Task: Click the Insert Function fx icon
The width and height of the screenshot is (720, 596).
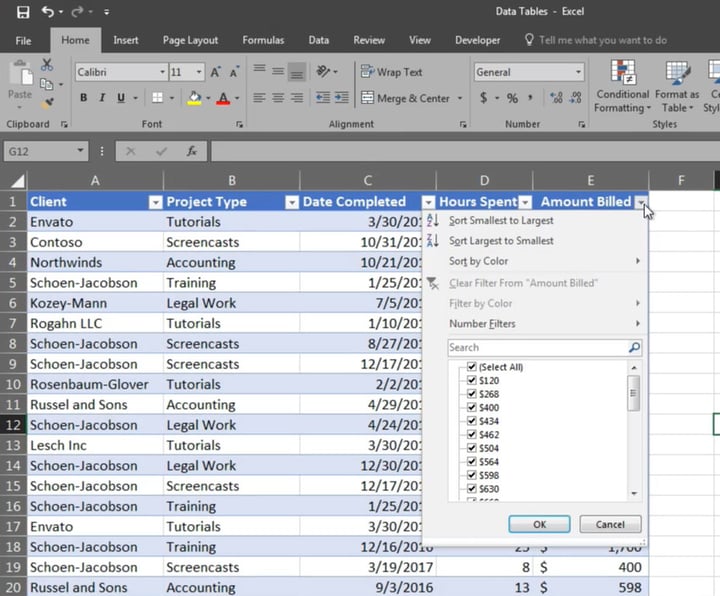Action: coord(192,151)
